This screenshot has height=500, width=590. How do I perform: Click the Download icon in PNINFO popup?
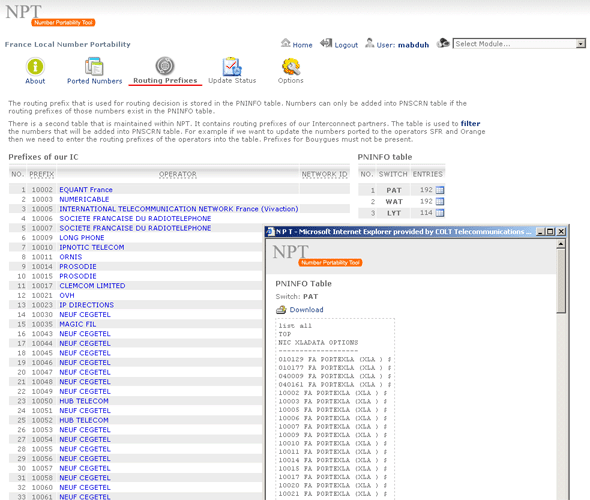281,310
